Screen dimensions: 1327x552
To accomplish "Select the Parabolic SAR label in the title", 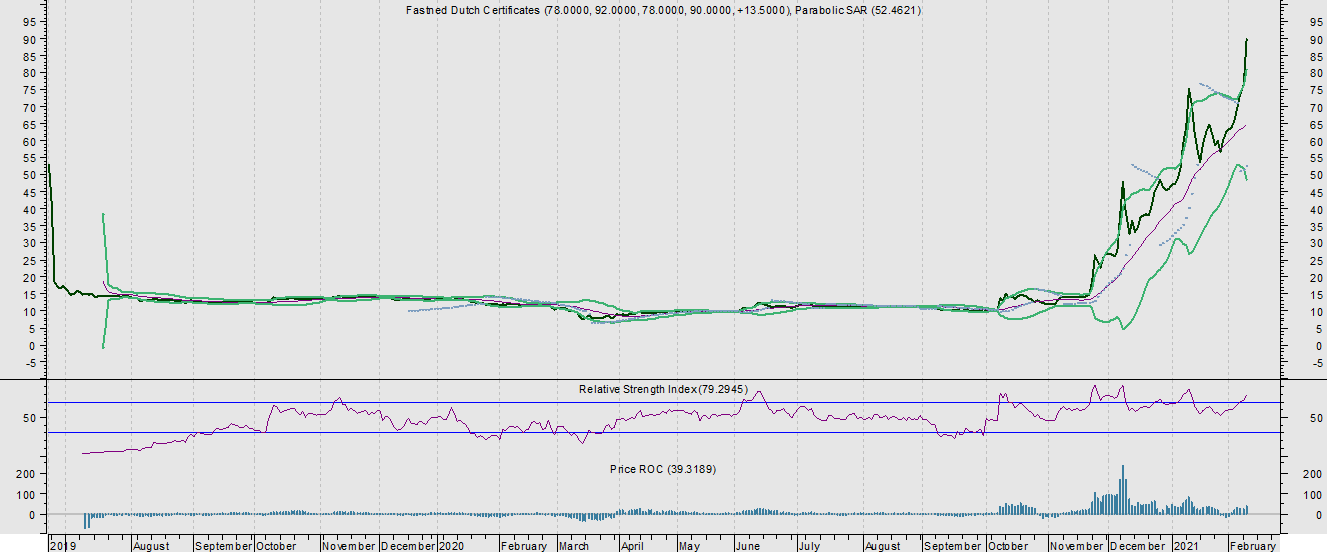I will click(858, 10).
